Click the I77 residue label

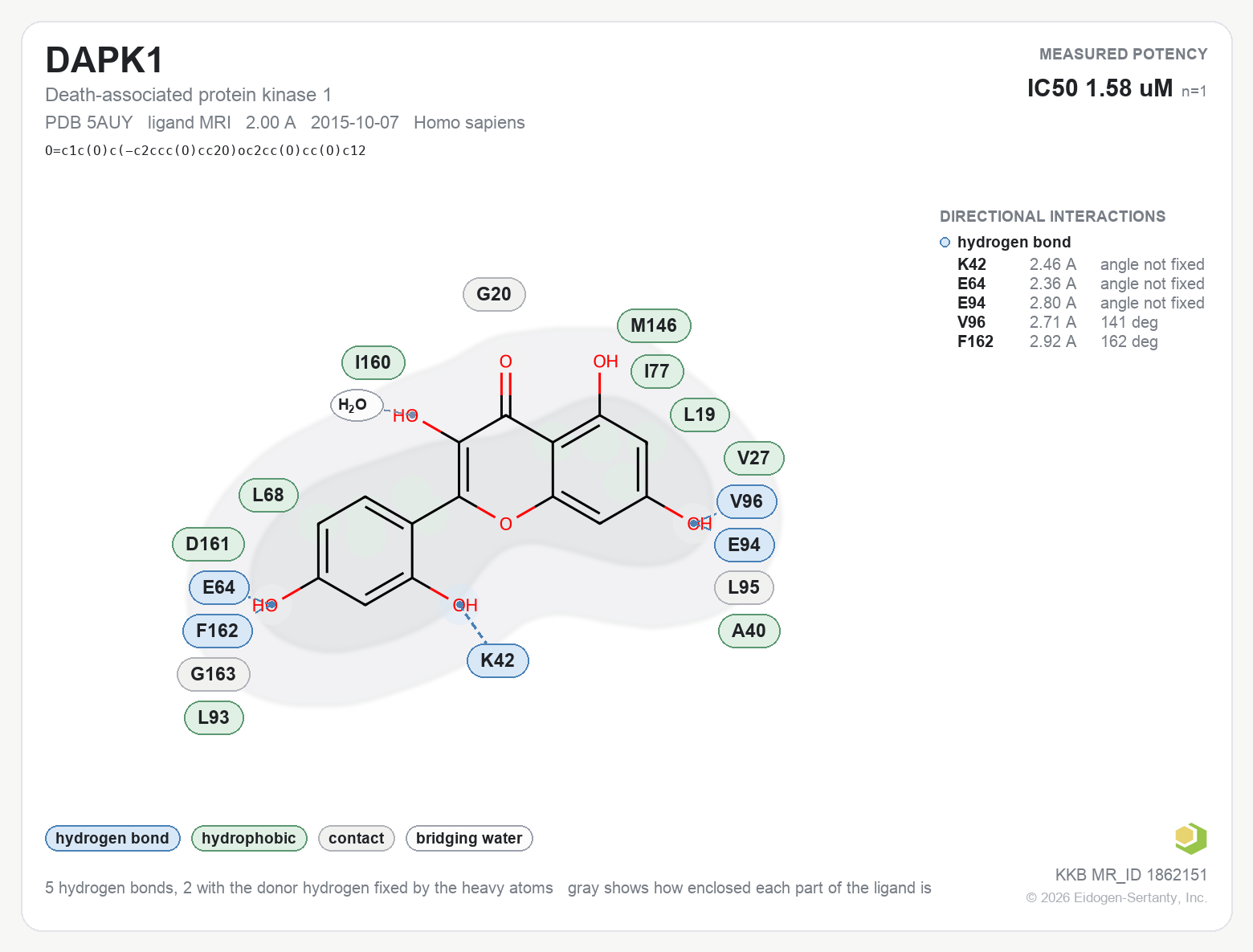(657, 371)
